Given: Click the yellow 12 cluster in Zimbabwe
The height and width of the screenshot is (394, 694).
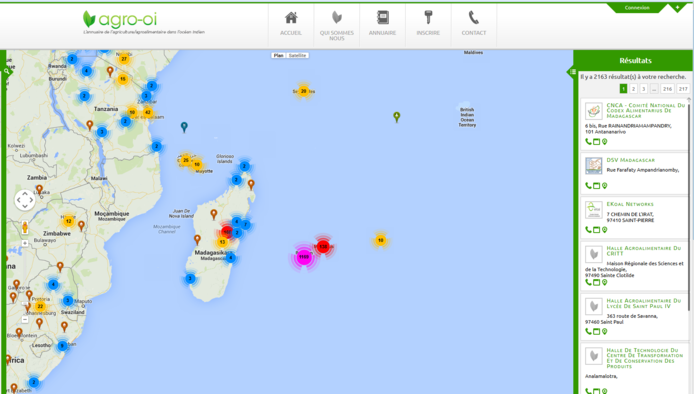Looking at the screenshot, I should click(x=69, y=221).
